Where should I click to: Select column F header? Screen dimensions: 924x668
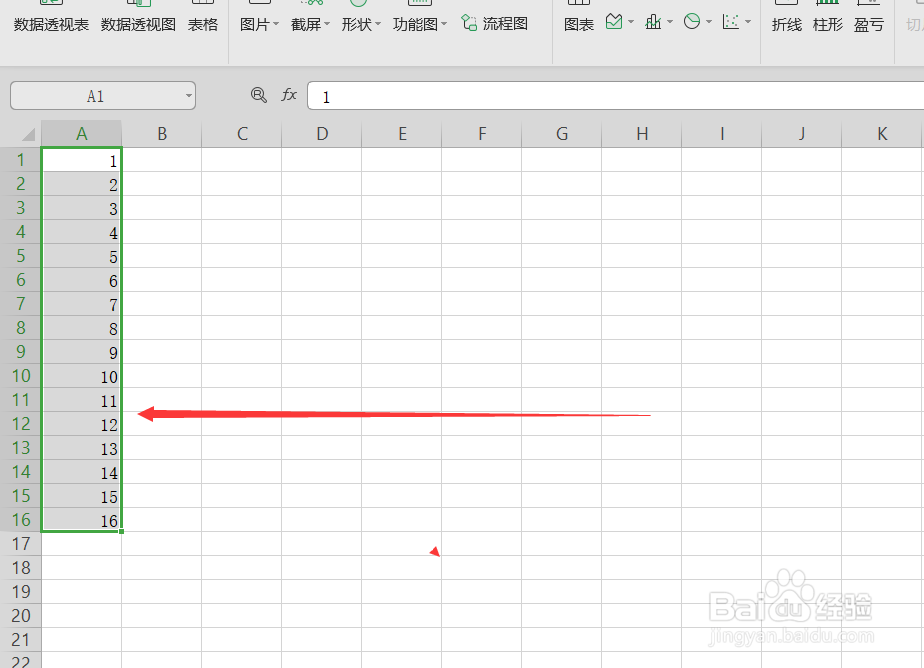[482, 134]
